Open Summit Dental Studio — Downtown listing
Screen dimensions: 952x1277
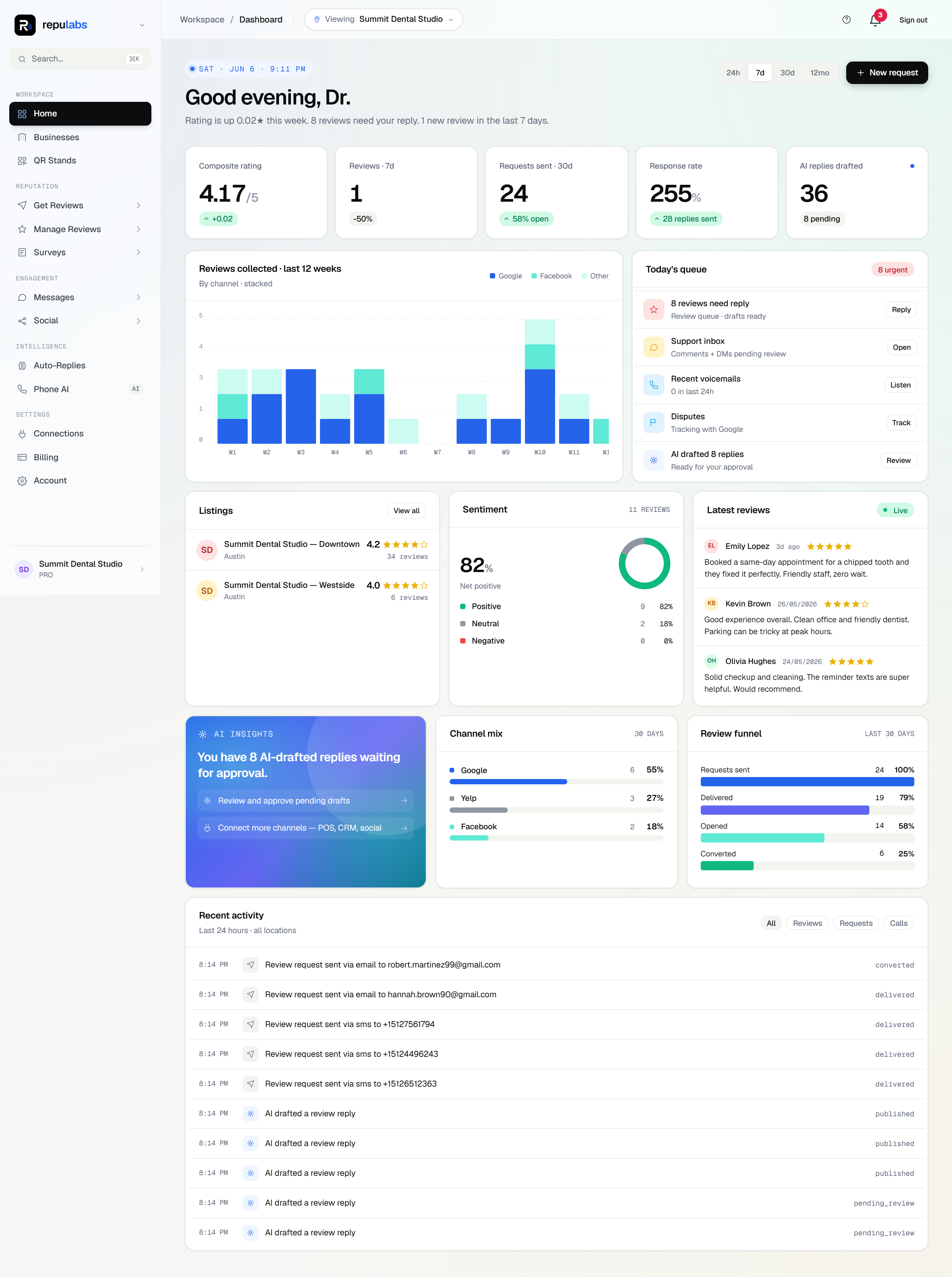pyautogui.click(x=312, y=550)
